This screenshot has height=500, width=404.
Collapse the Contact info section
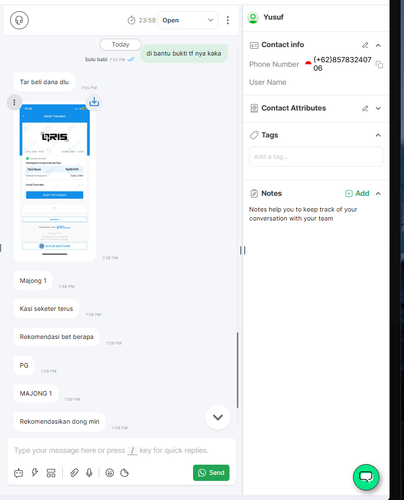coord(378,45)
